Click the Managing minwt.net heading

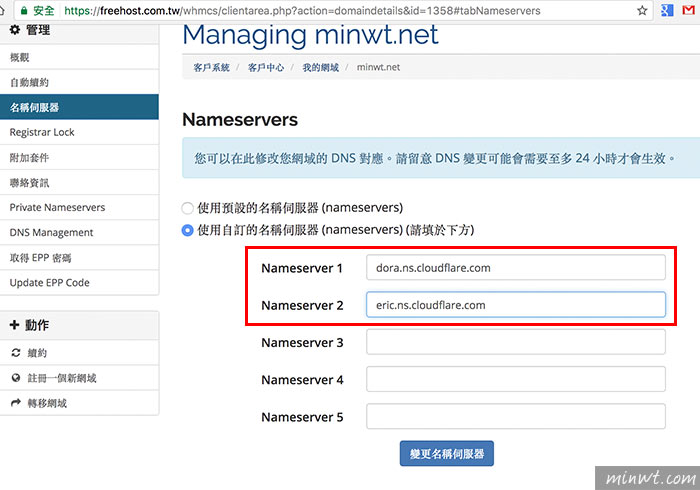[x=311, y=35]
